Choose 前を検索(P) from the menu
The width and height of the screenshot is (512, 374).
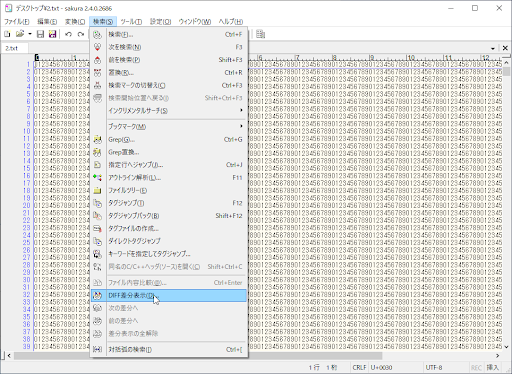169,60
